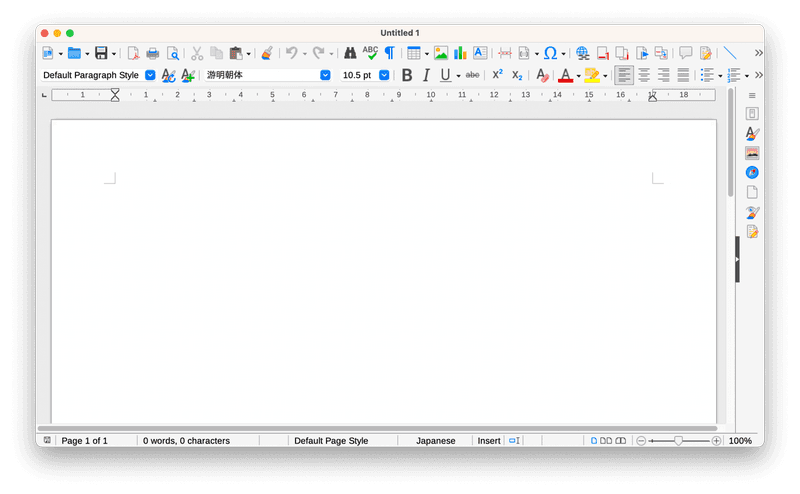Show more standard toolbar items
Image resolution: width=800 pixels, height=494 pixels.
pos(759,53)
